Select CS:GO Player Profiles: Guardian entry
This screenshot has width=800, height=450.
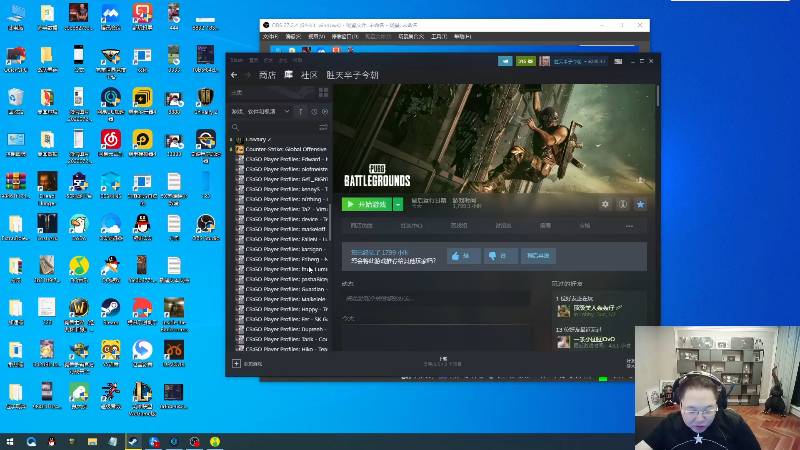pyautogui.click(x=286, y=289)
